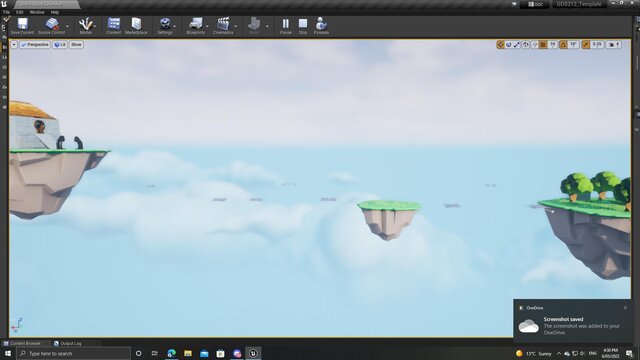Click the Build toolbar icon
Image resolution: width=640 pixels, height=360 pixels.
click(x=254, y=25)
